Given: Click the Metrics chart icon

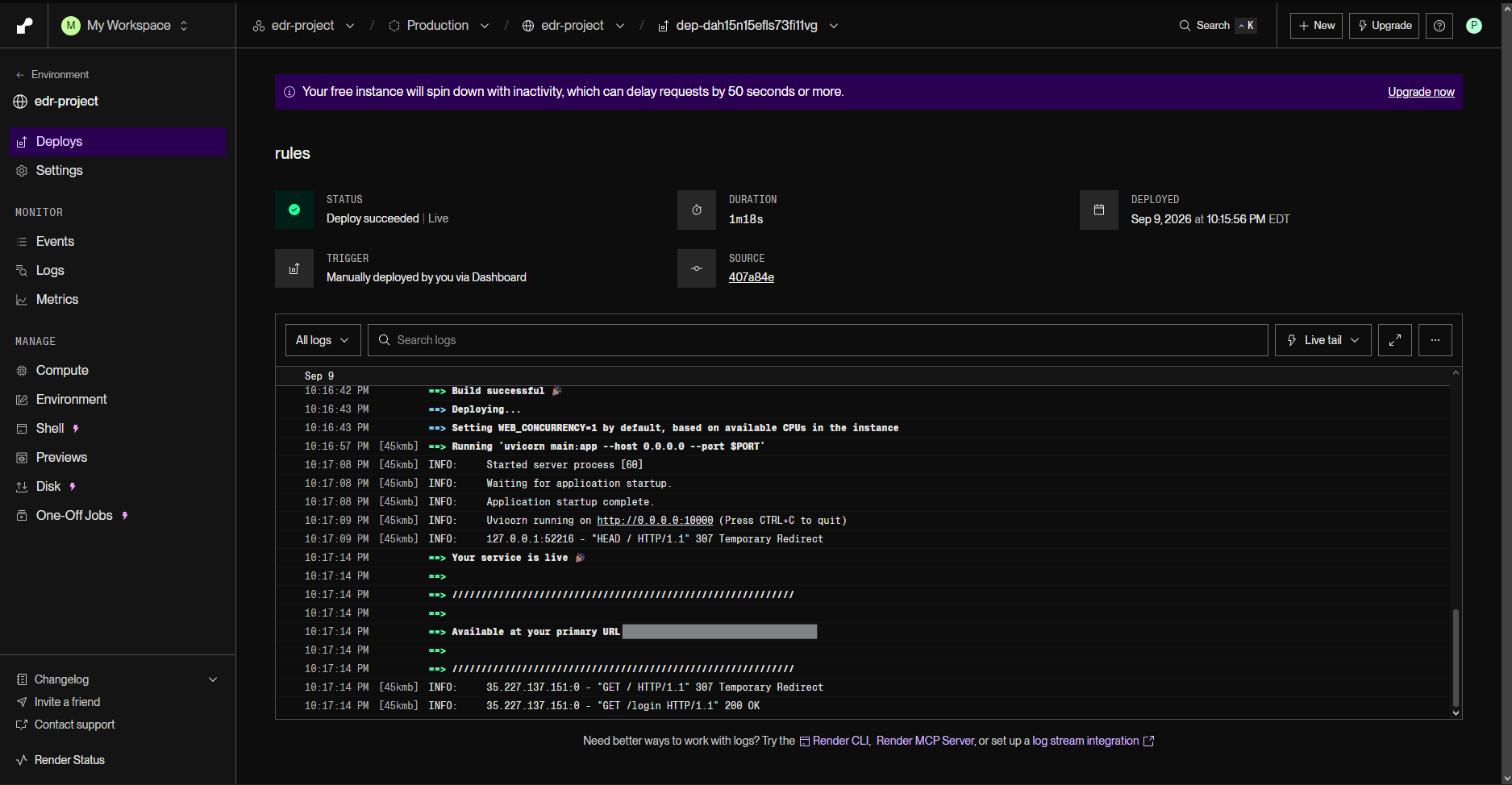Looking at the screenshot, I should coord(22,300).
